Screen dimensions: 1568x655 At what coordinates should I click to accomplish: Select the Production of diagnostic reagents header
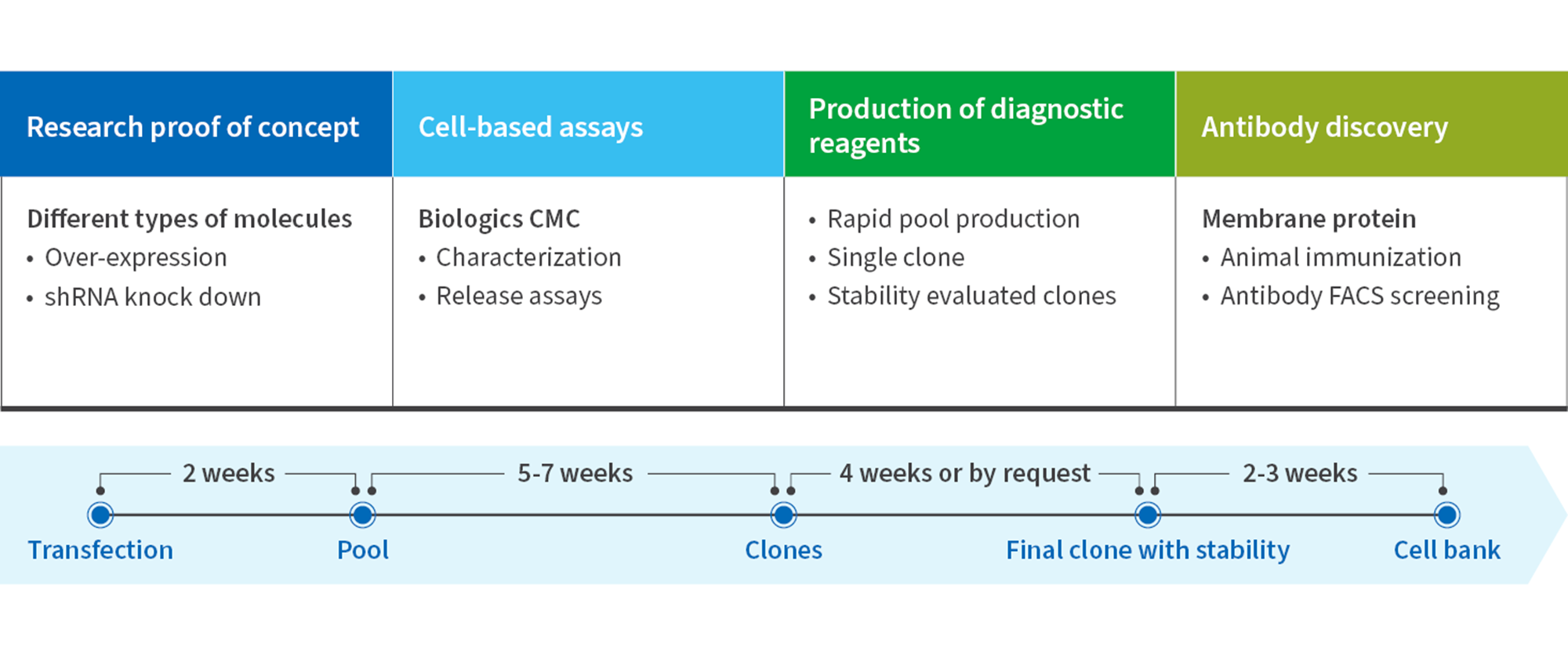click(966, 126)
